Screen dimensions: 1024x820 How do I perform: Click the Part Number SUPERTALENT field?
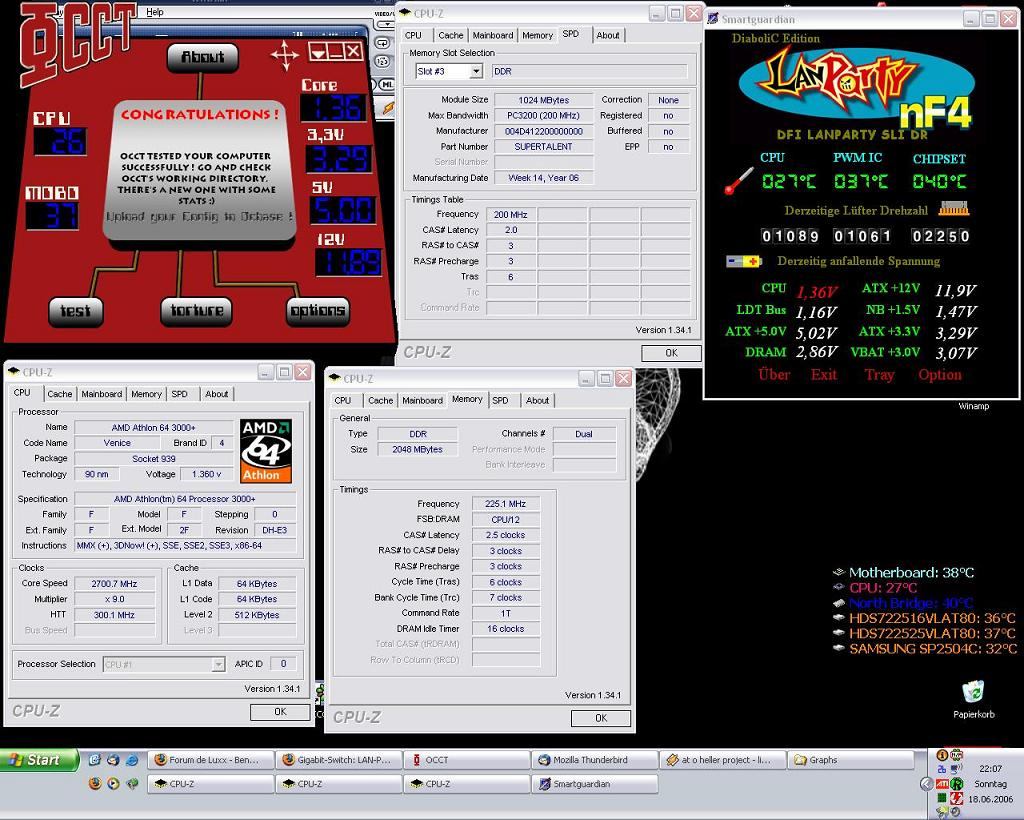(x=543, y=147)
